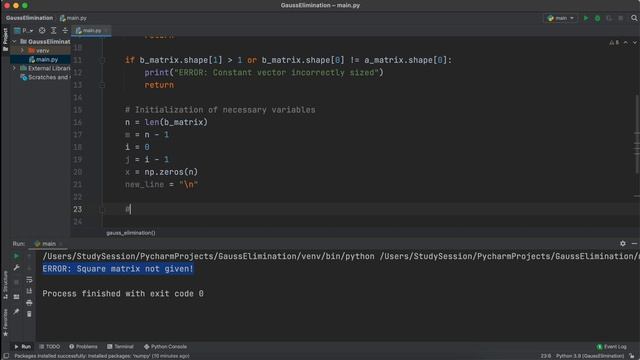The width and height of the screenshot is (640, 360).
Task: Toggle tool window bars icon in status bar
Action: pyautogui.click(x=6, y=356)
